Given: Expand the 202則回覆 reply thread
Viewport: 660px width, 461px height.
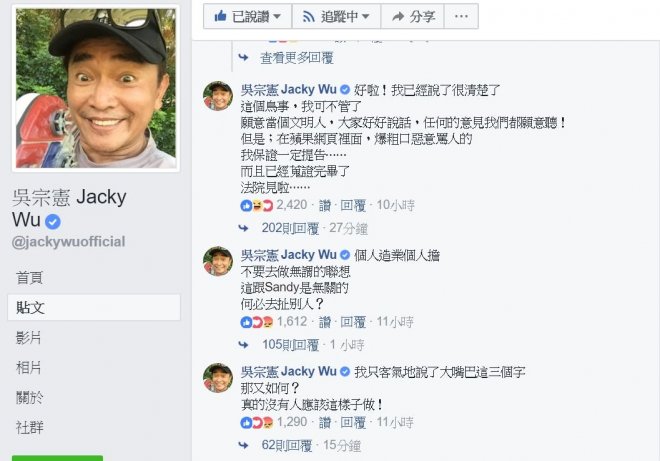Looking at the screenshot, I should coord(290,228).
